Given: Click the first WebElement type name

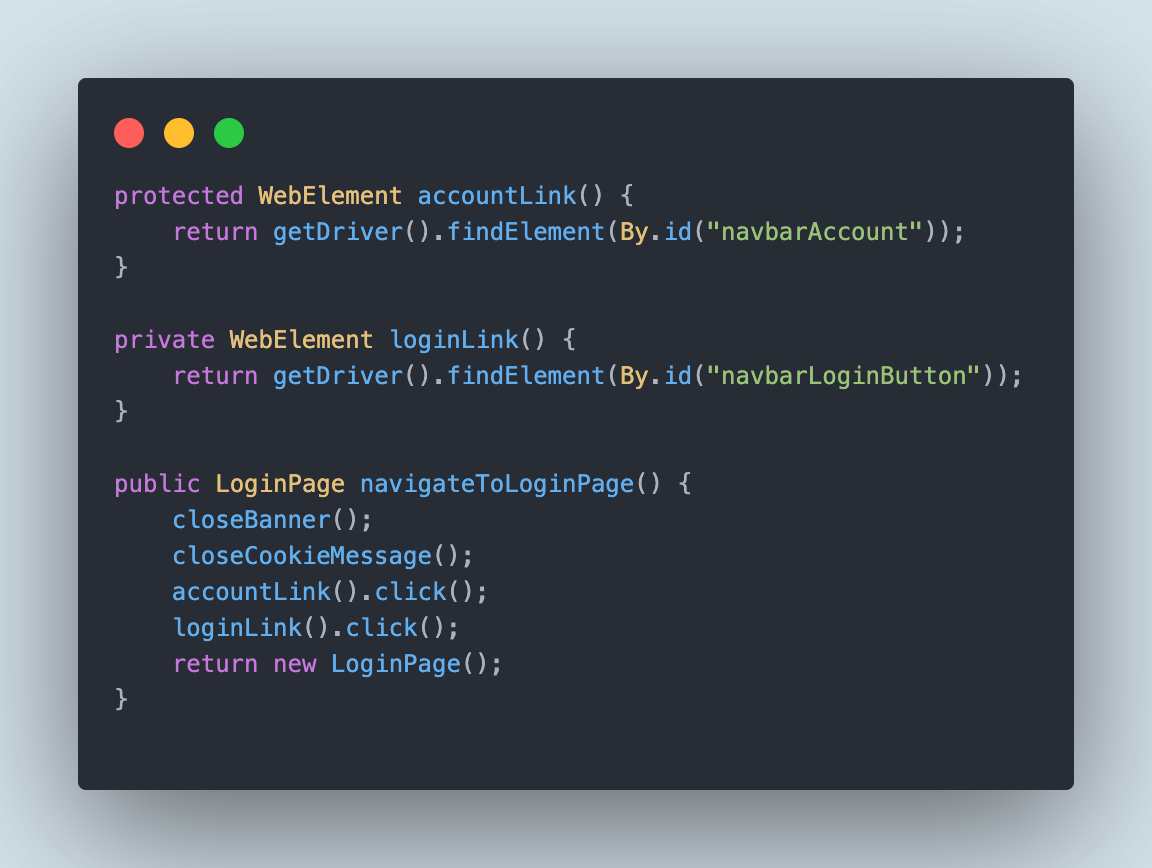Looking at the screenshot, I should click(330, 196).
